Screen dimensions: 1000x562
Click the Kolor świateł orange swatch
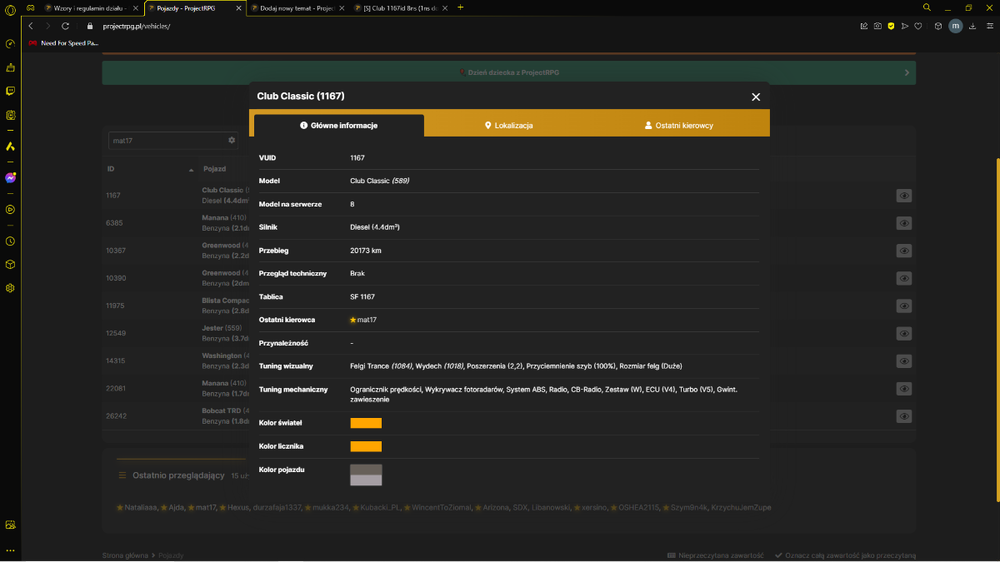(x=366, y=423)
